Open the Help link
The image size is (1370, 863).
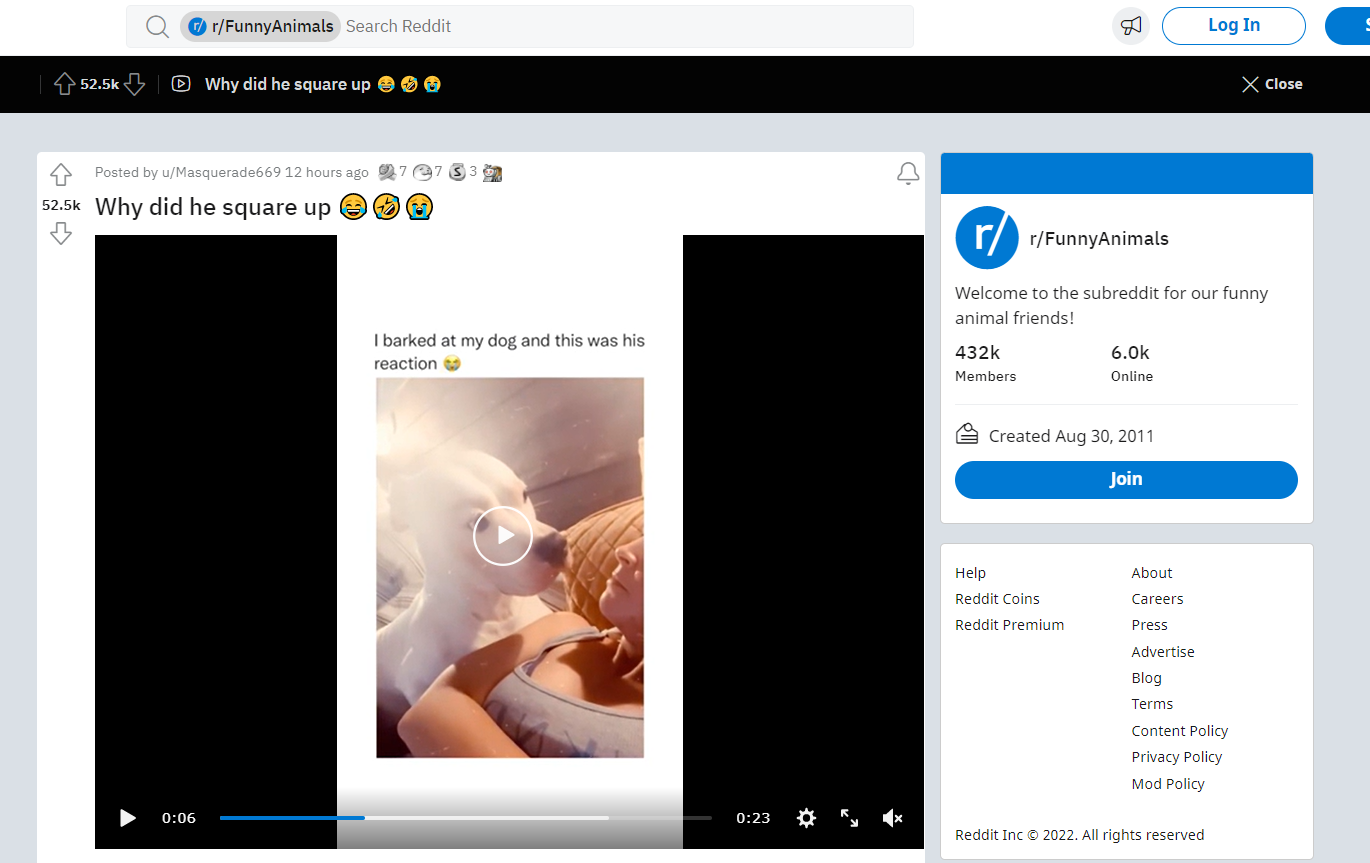(970, 573)
